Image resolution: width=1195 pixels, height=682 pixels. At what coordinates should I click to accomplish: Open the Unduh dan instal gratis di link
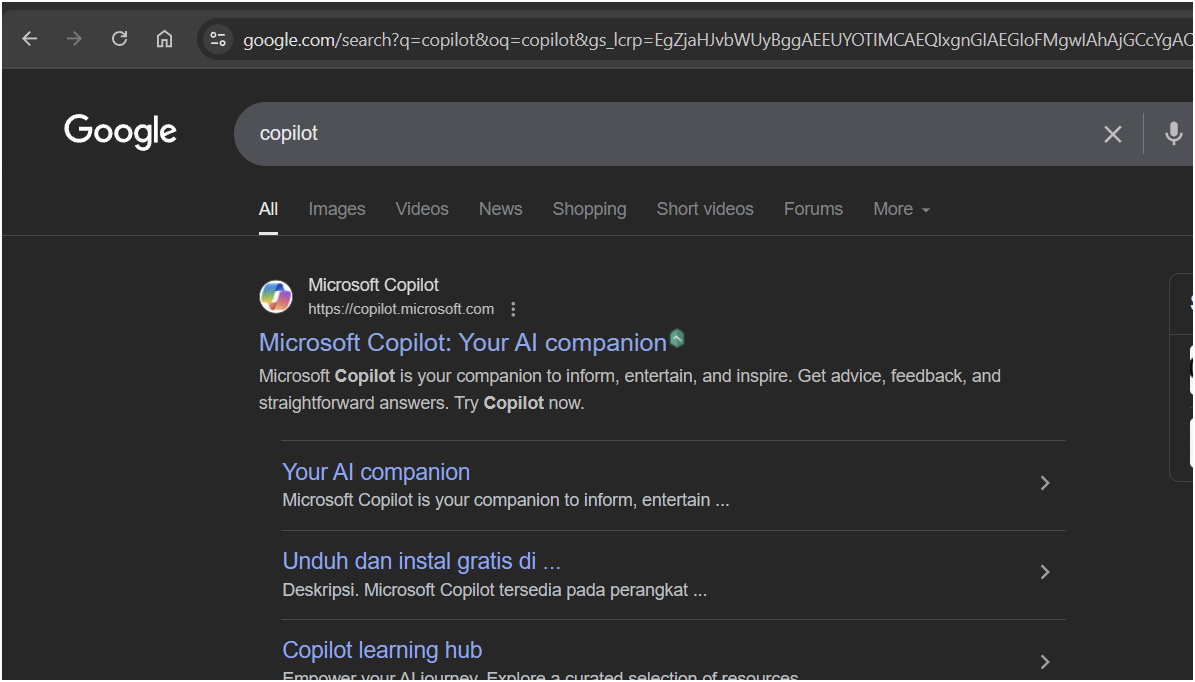(x=421, y=562)
